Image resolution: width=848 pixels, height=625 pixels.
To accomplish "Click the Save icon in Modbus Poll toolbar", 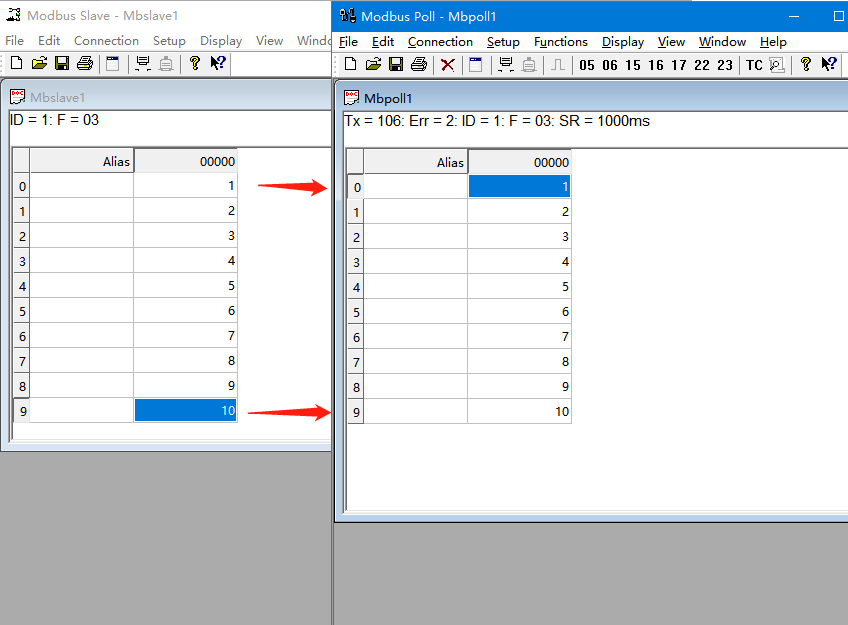I will pos(396,65).
